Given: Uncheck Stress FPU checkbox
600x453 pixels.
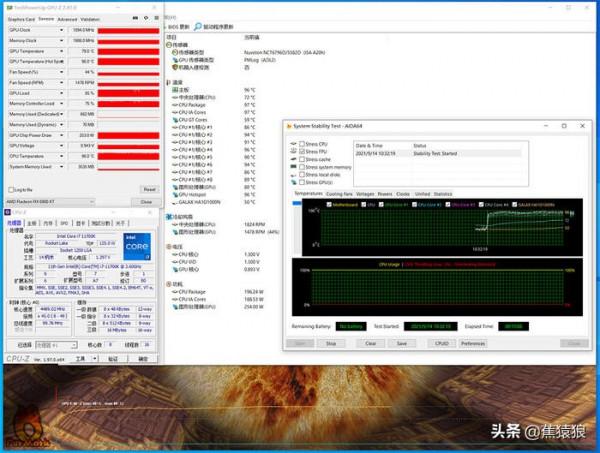Looking at the screenshot, I should click(302, 152).
